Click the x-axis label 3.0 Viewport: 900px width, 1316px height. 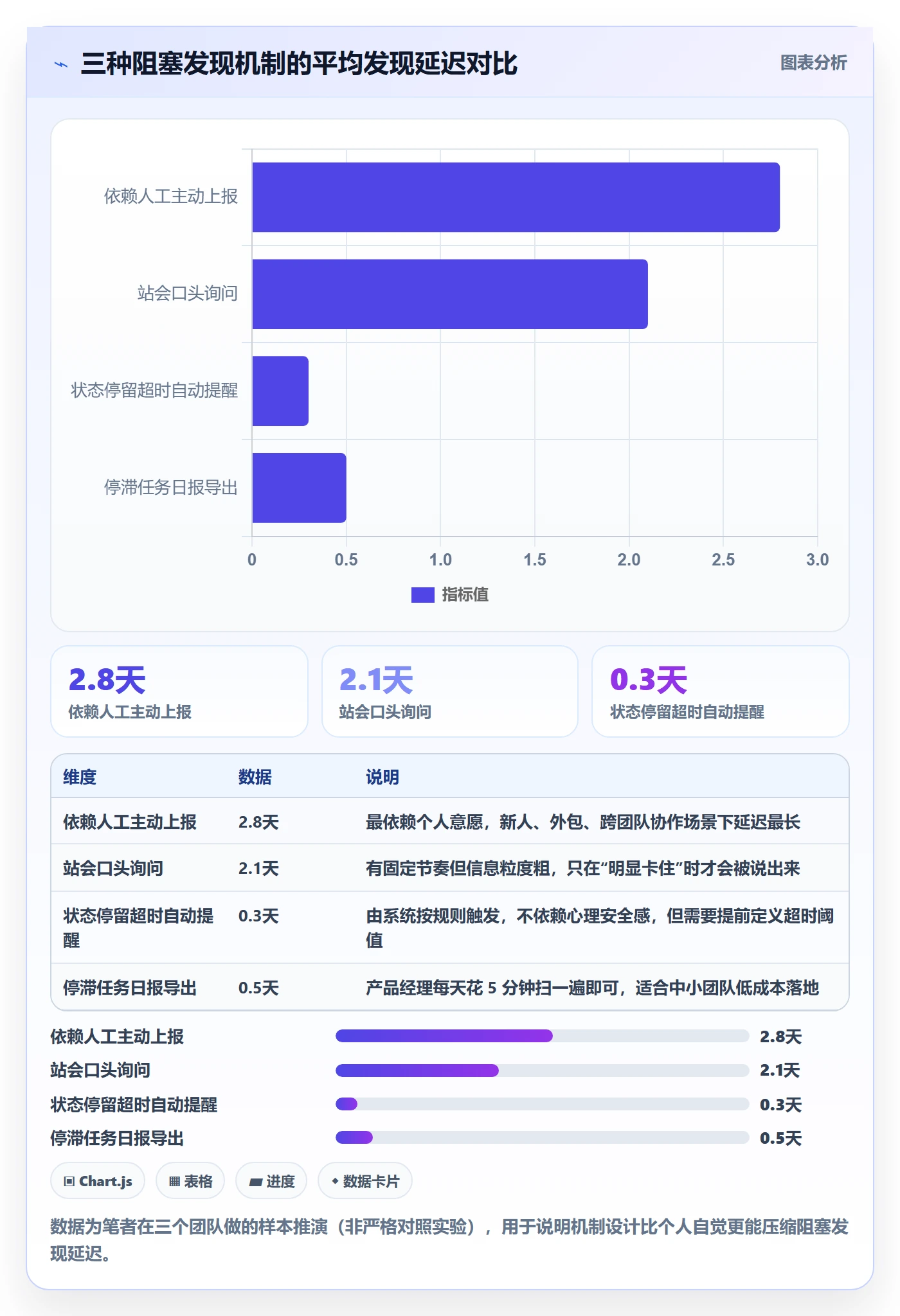[818, 560]
